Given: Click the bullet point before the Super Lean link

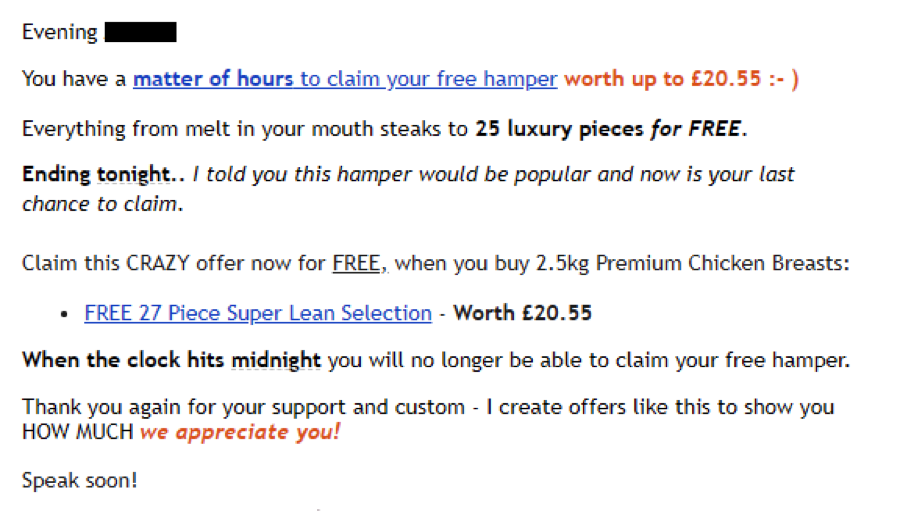Looking at the screenshot, I should pyautogui.click(x=64, y=314).
